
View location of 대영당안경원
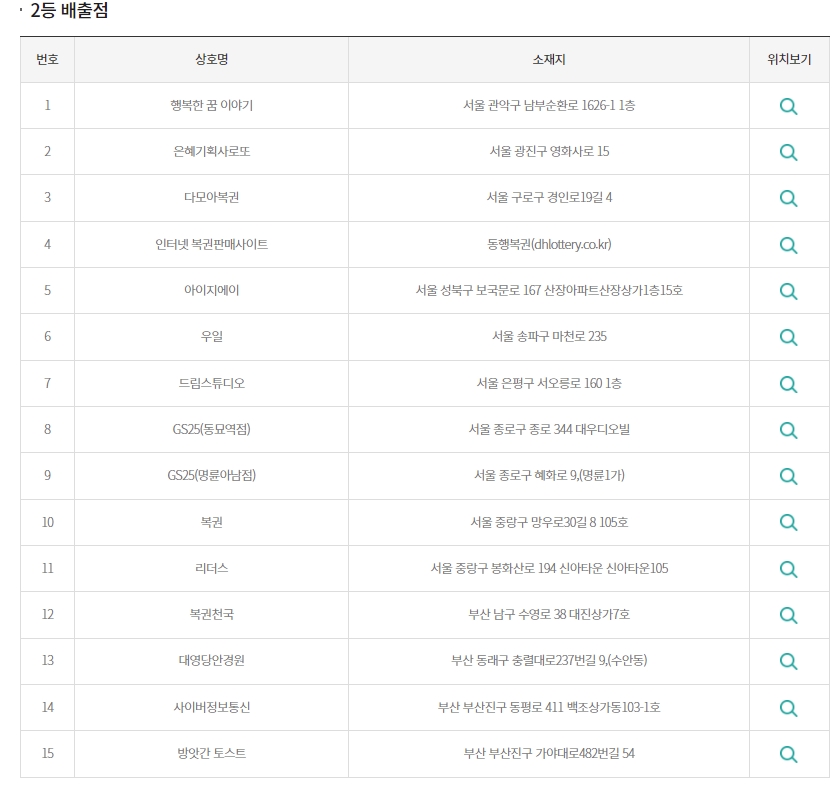788,661
